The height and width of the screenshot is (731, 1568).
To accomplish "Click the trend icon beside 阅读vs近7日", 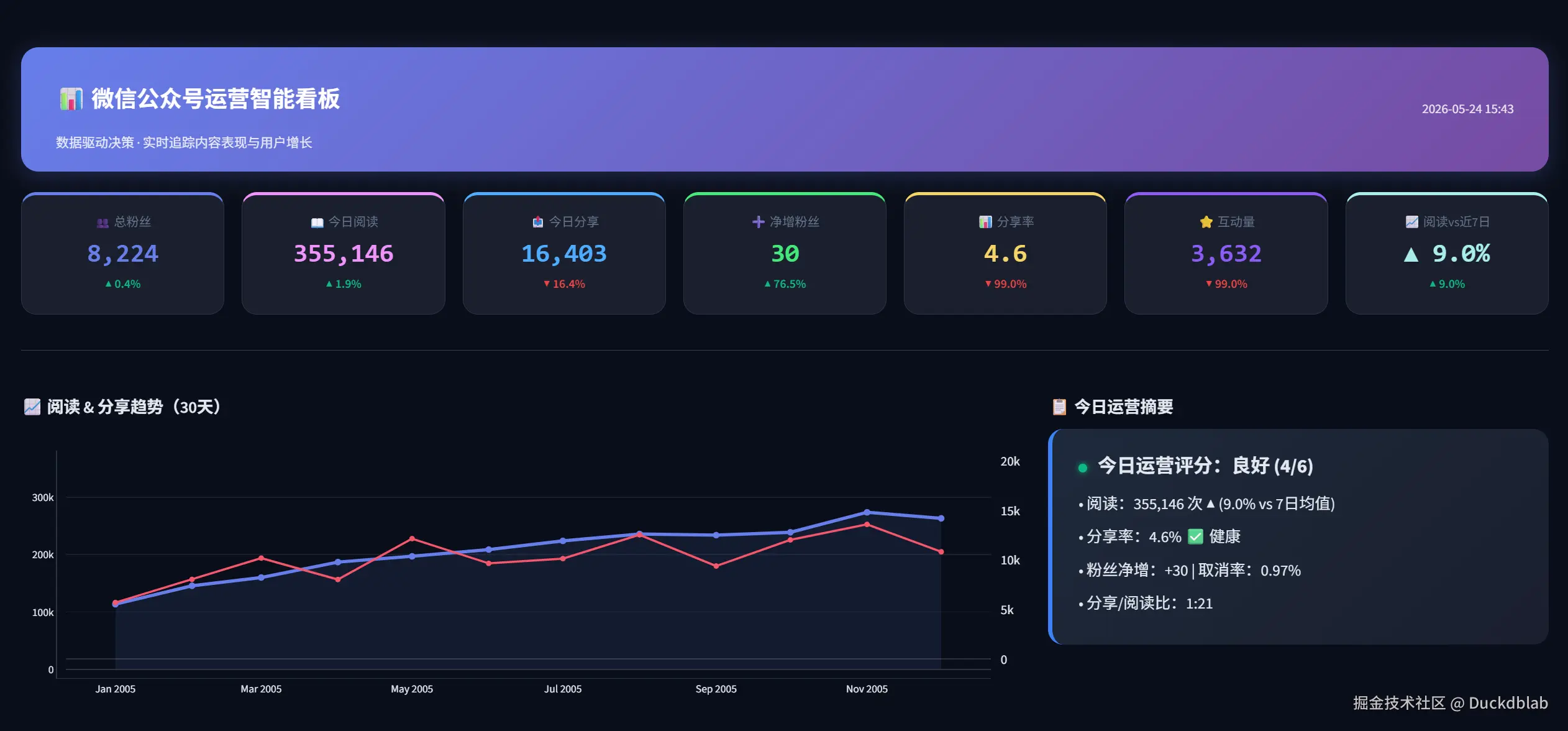I will [1411, 222].
